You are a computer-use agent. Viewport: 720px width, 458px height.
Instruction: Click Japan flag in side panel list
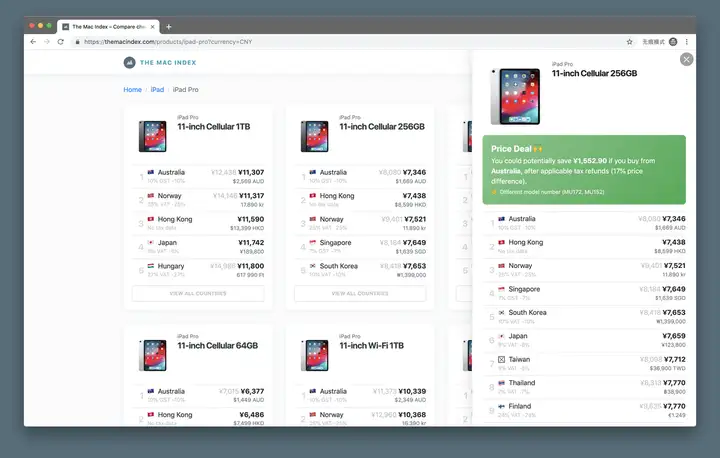[501, 336]
